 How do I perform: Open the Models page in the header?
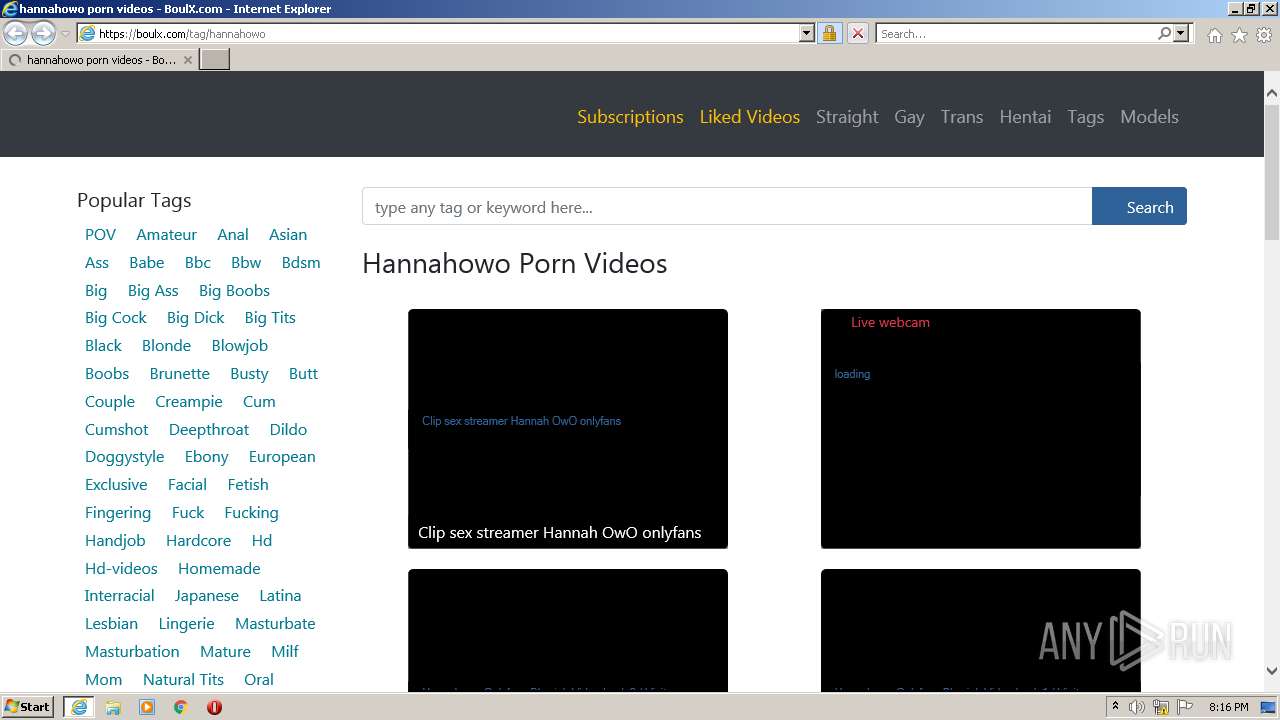tap(1149, 116)
